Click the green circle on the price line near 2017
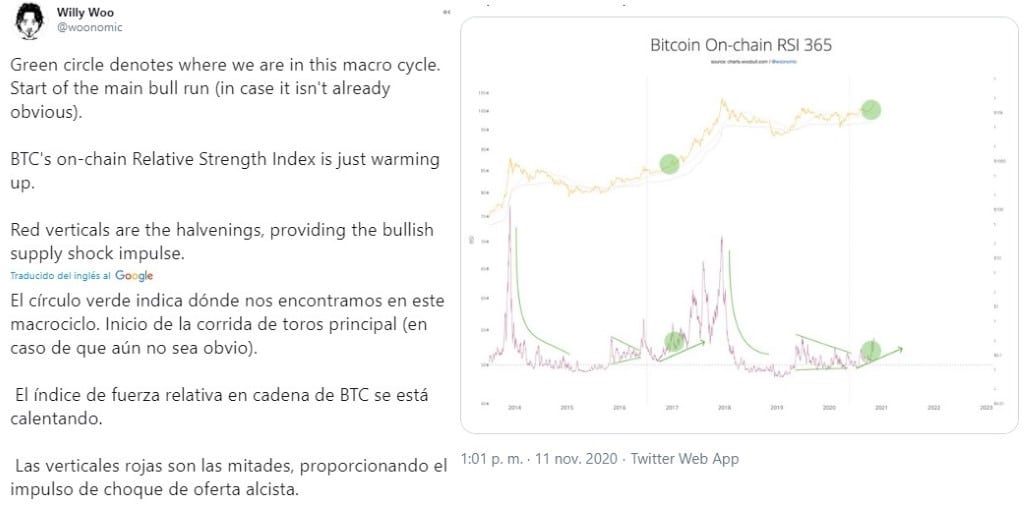 669,164
